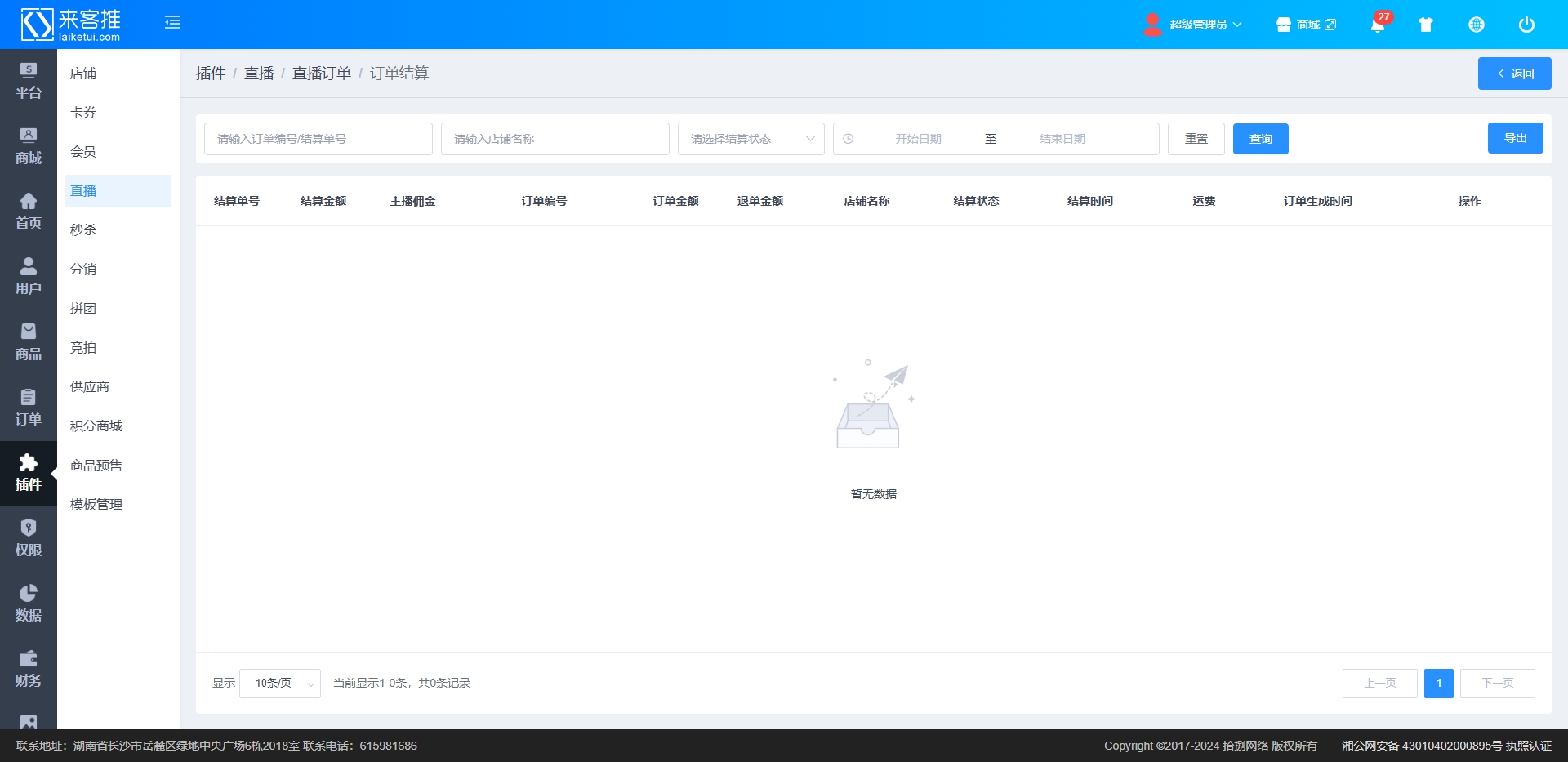The image size is (1568, 762).
Task: Open the 财务 wallet section
Action: (29, 669)
